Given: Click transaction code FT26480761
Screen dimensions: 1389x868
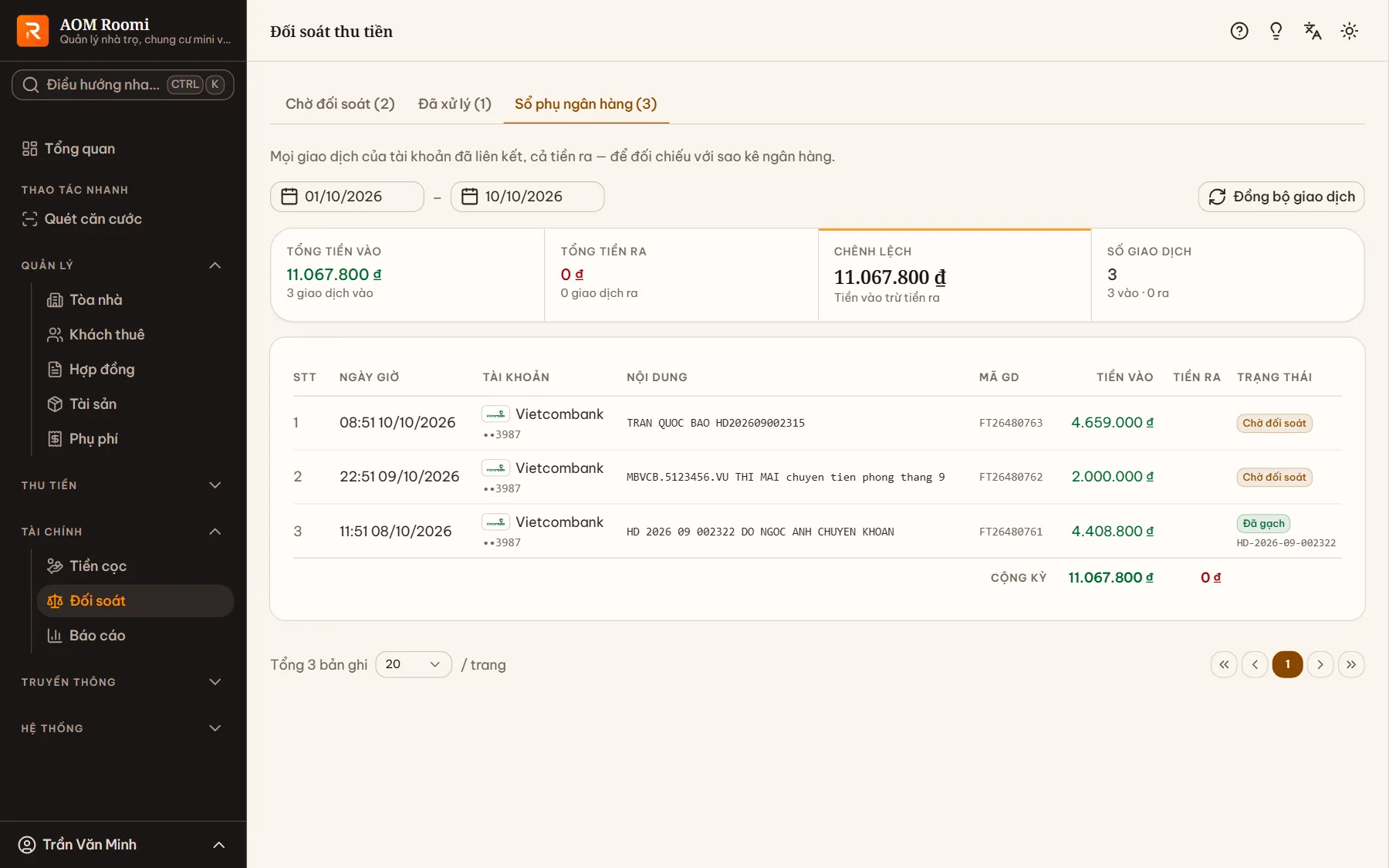Looking at the screenshot, I should point(1011,532).
